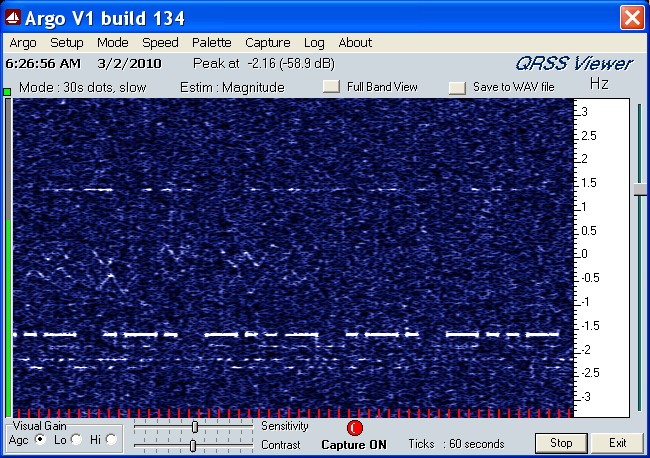Viewport: 650px width, 458px height.
Task: Click the Peak at -2.16 readout
Action: (264, 63)
